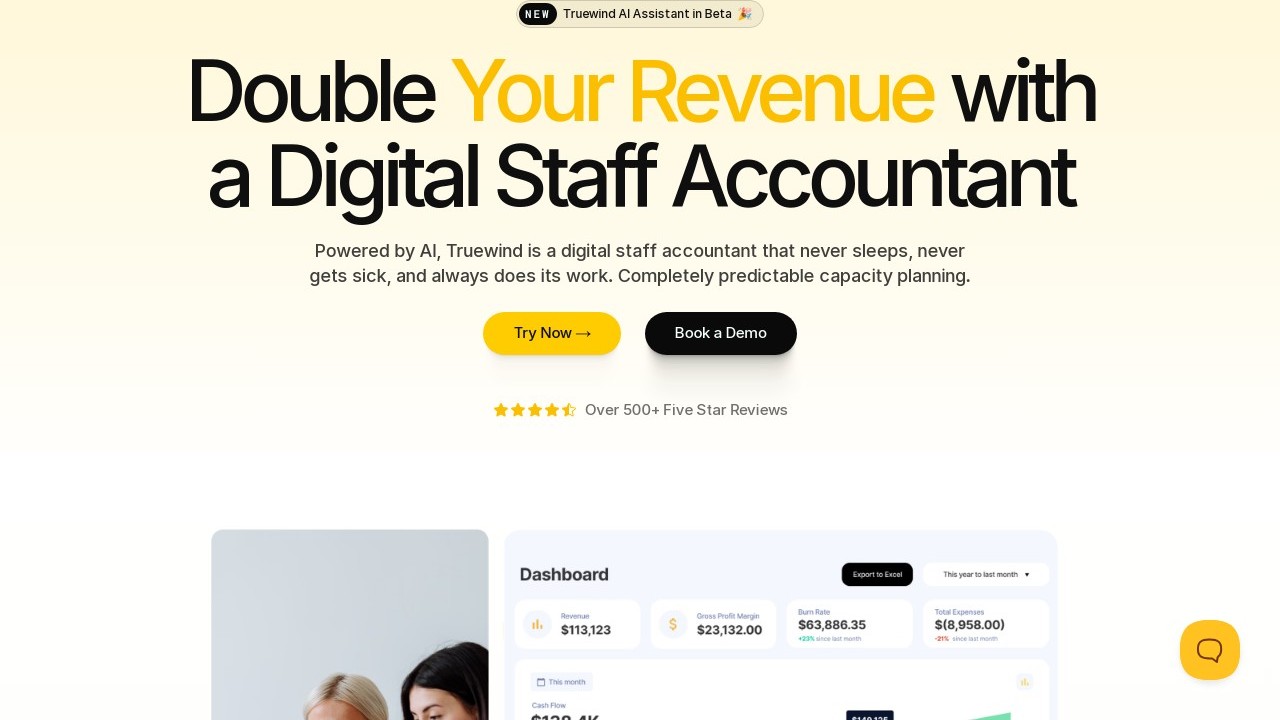
Task: Click the Revenue bar chart icon
Action: pyautogui.click(x=537, y=624)
